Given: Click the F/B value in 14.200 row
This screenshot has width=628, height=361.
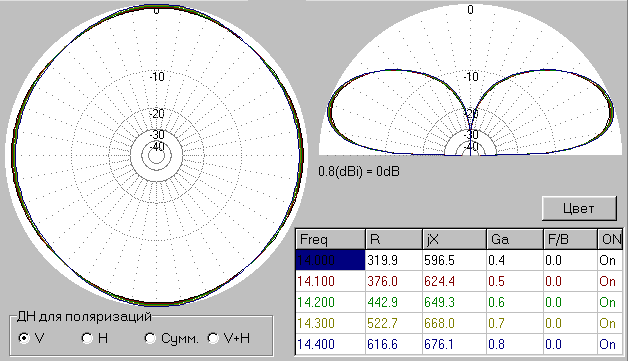Looking at the screenshot, I should 570,302.
